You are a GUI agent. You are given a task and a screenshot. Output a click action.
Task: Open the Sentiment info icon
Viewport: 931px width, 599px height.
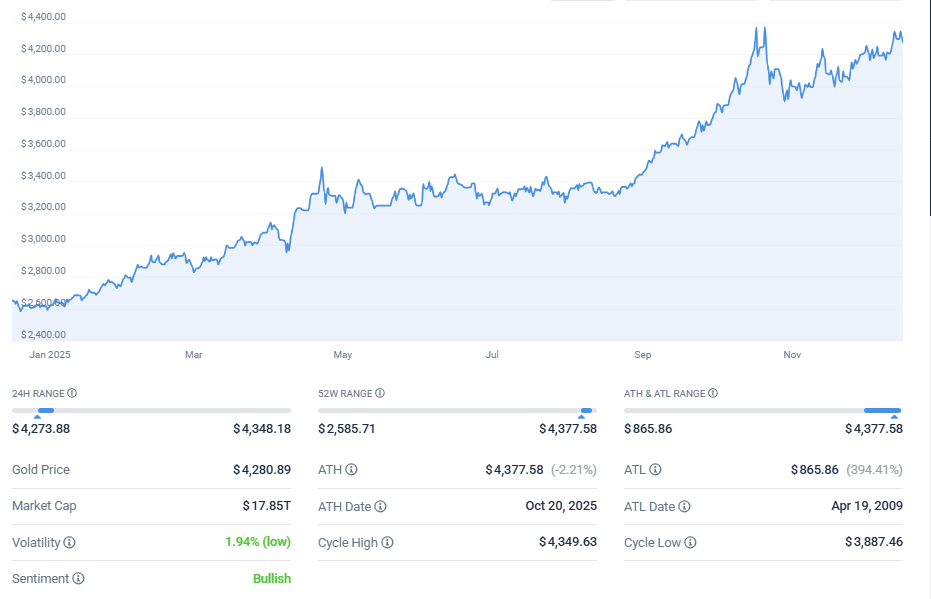pyautogui.click(x=79, y=578)
